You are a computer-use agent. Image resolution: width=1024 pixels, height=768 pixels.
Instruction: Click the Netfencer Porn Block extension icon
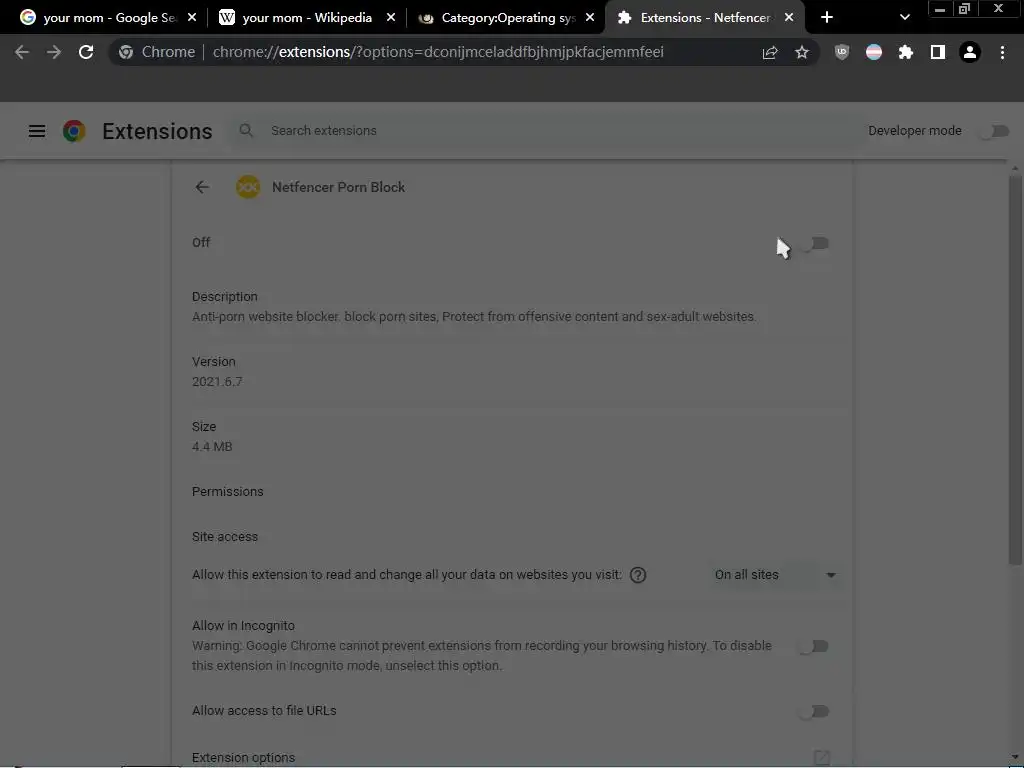coord(248,187)
